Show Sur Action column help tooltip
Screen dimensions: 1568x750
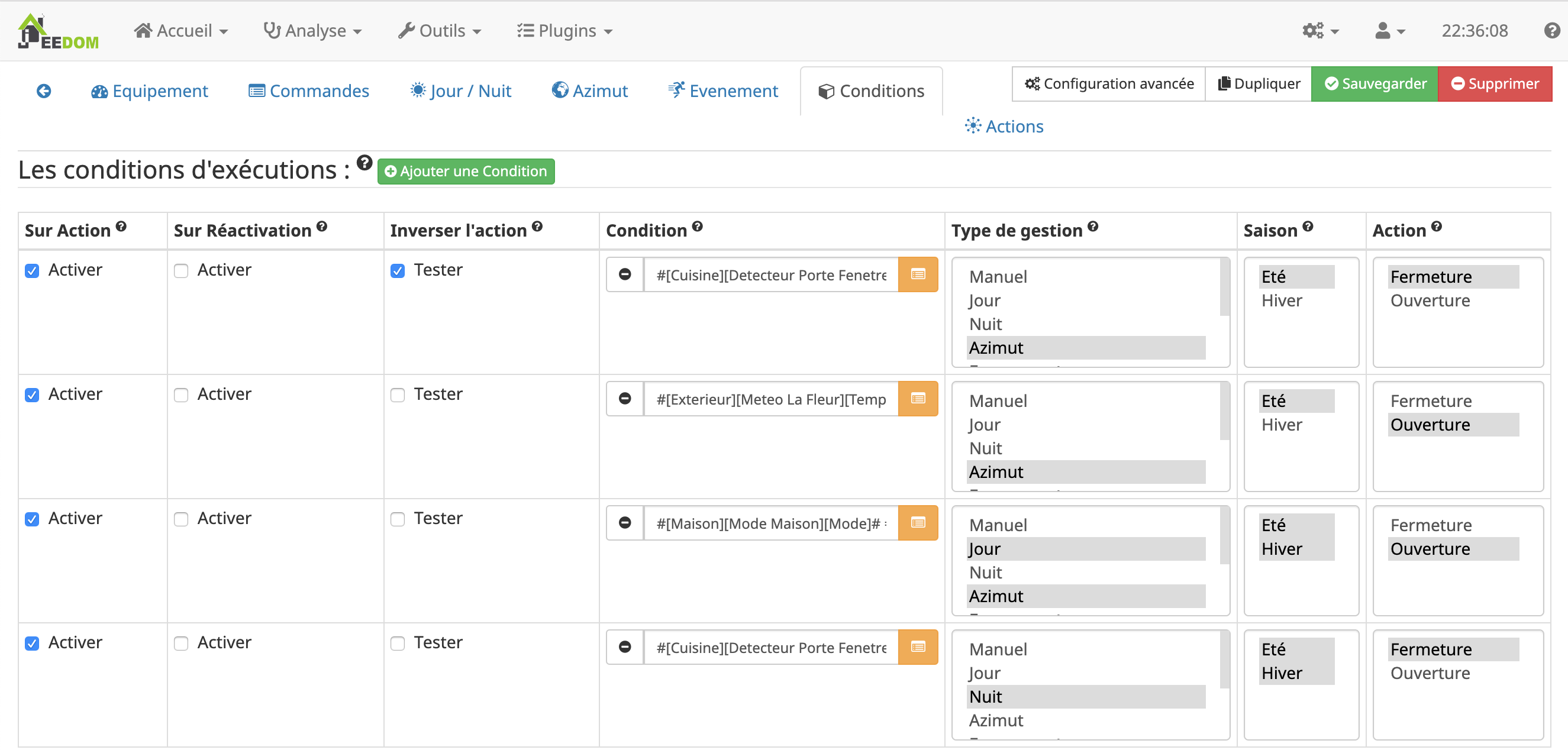[121, 227]
